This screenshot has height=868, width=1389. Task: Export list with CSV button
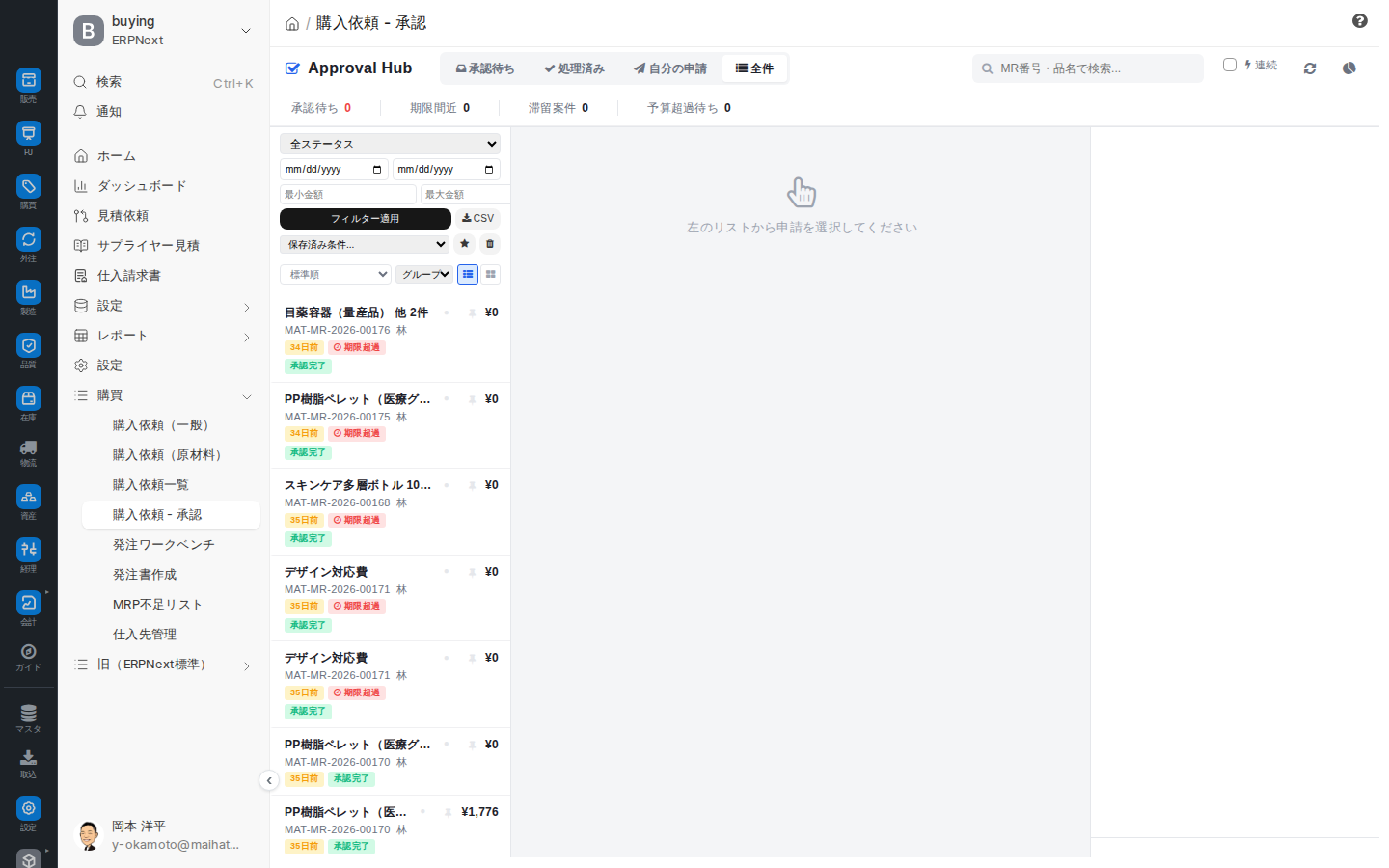(477, 219)
